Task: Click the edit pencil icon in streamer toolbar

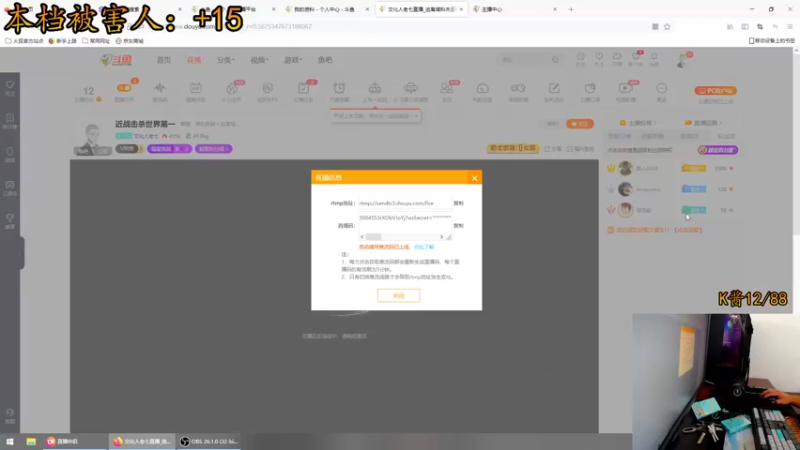Action: pyautogui.click(x=554, y=88)
